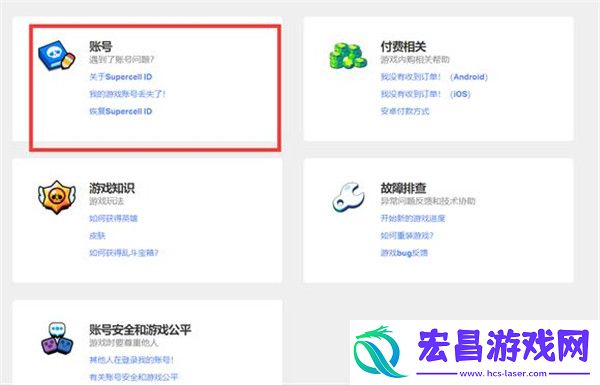The height and width of the screenshot is (385, 600).
Task: Open the 我的游戏账号丢失了! link
Action: point(127,94)
